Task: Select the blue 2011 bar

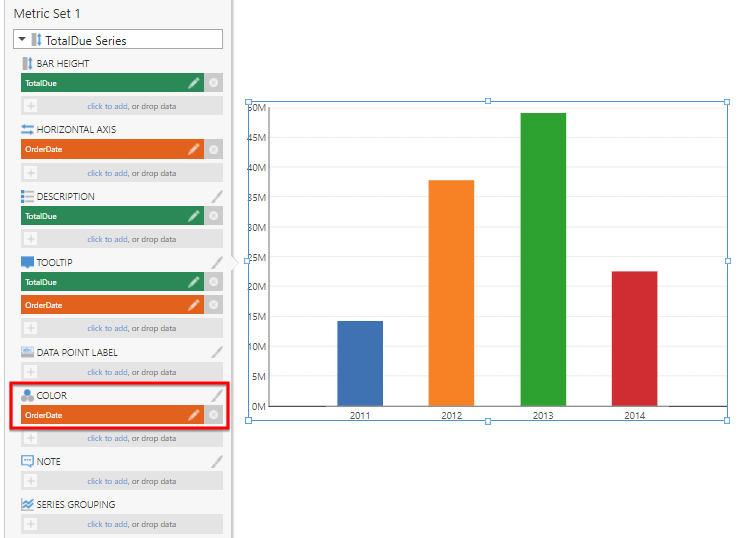Action: pos(360,363)
